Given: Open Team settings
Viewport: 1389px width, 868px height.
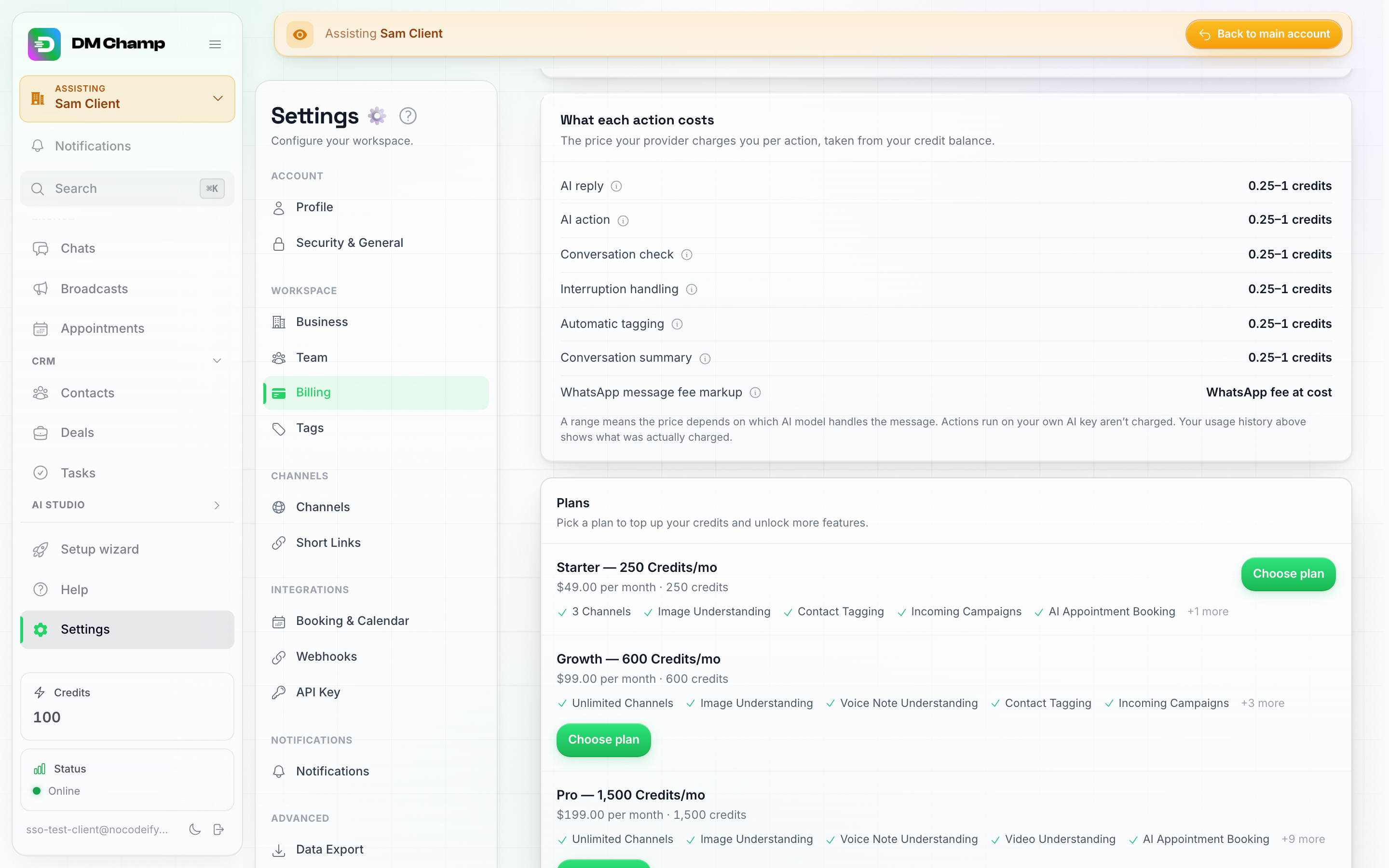Looking at the screenshot, I should coord(376,358).
